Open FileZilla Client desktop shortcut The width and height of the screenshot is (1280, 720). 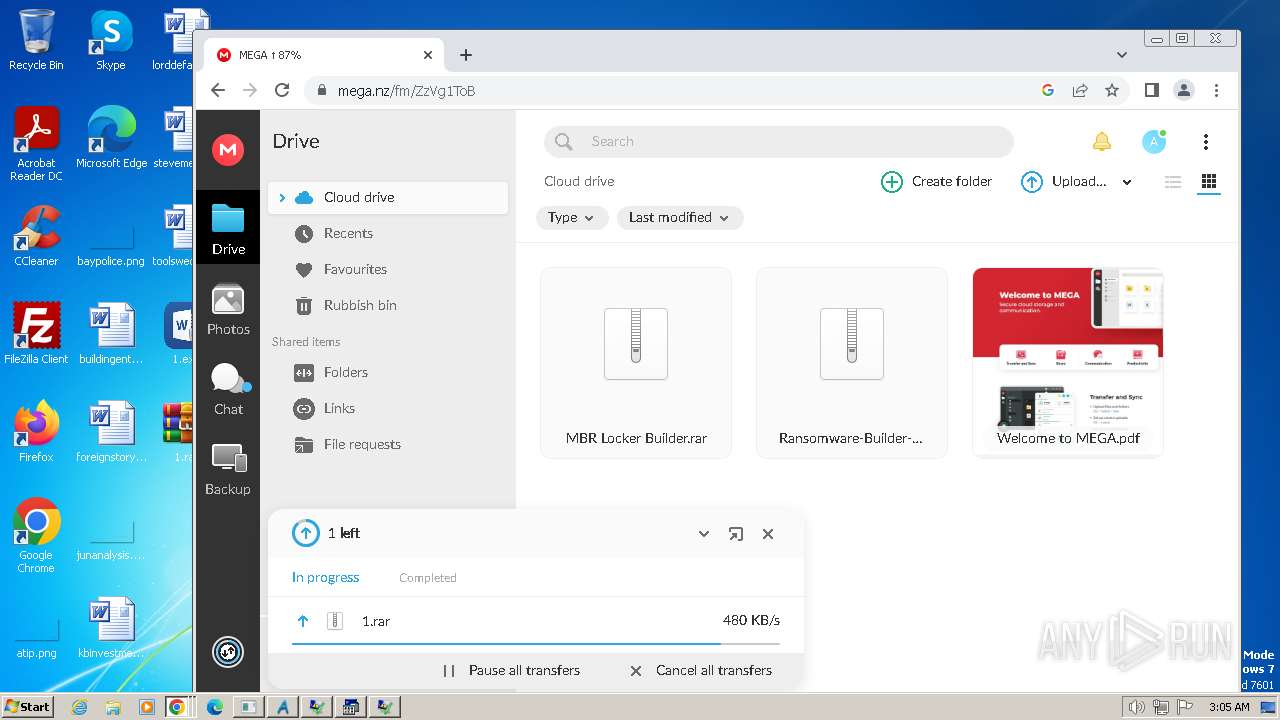pos(36,333)
